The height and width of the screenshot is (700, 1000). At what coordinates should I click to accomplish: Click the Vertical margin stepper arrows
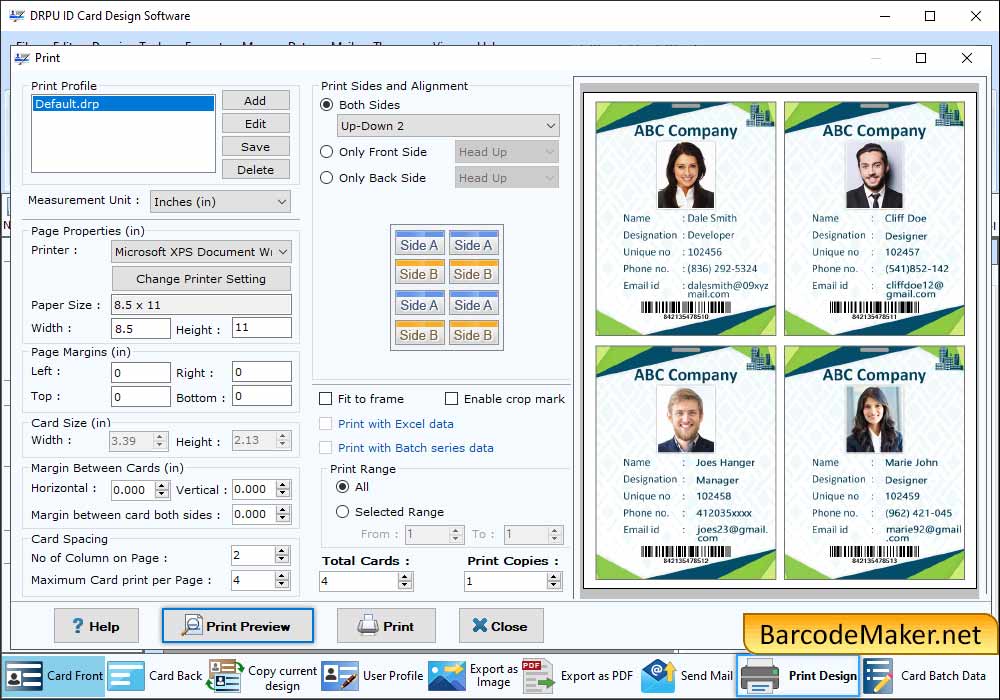coord(283,489)
